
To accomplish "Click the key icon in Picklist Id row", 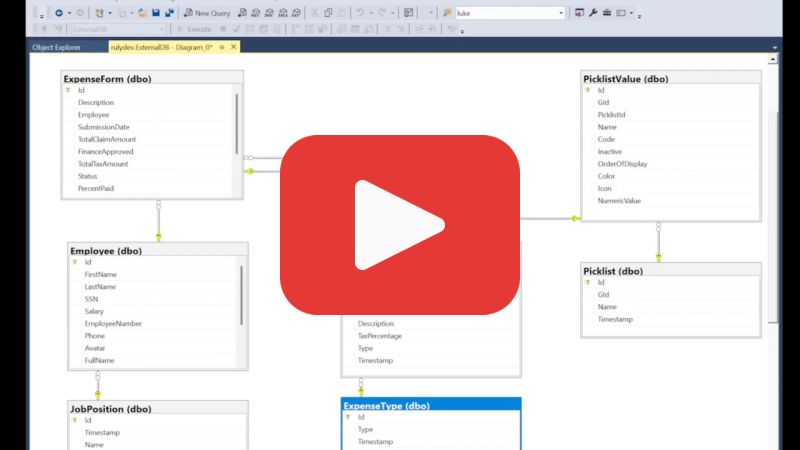I will tap(588, 283).
